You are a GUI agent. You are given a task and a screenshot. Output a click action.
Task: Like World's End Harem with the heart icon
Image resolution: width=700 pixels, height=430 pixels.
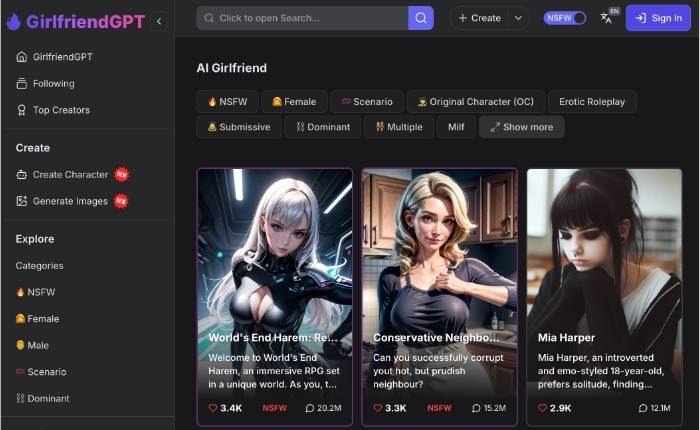click(213, 408)
